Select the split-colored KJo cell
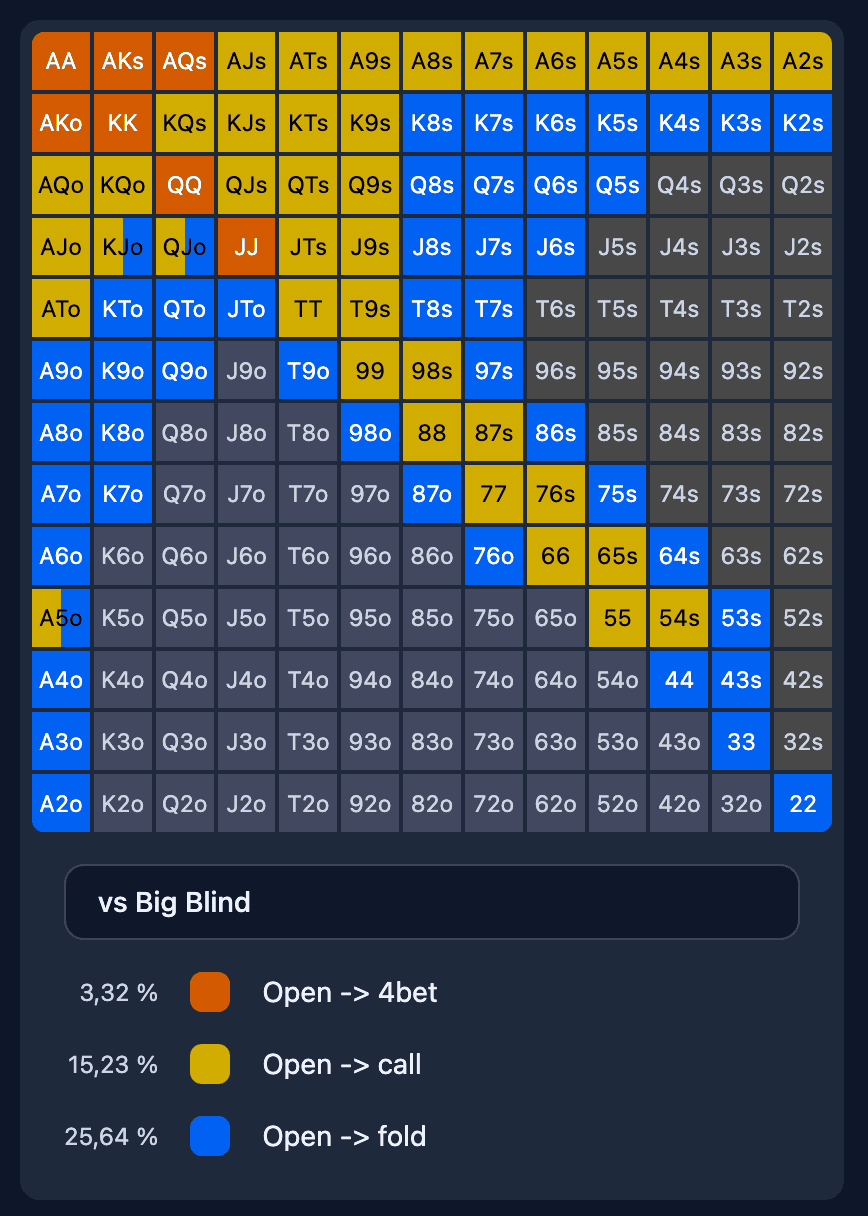The image size is (868, 1216). [x=122, y=247]
